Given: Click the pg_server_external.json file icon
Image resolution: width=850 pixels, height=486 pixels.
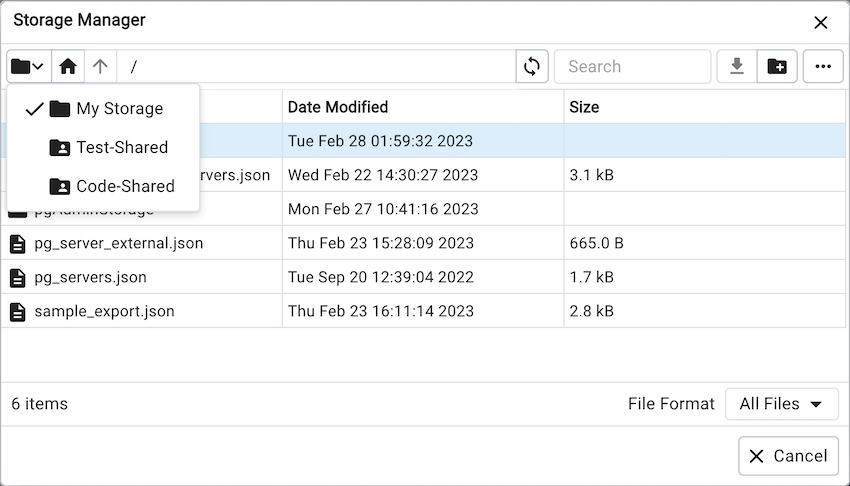Looking at the screenshot, I should pos(17,244).
